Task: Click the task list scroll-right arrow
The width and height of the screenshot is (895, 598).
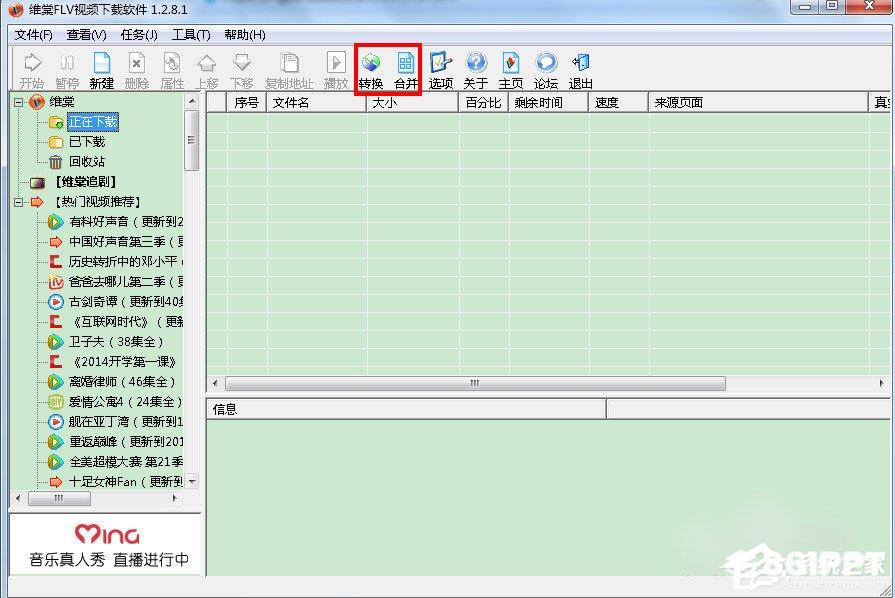Action: tap(881, 383)
